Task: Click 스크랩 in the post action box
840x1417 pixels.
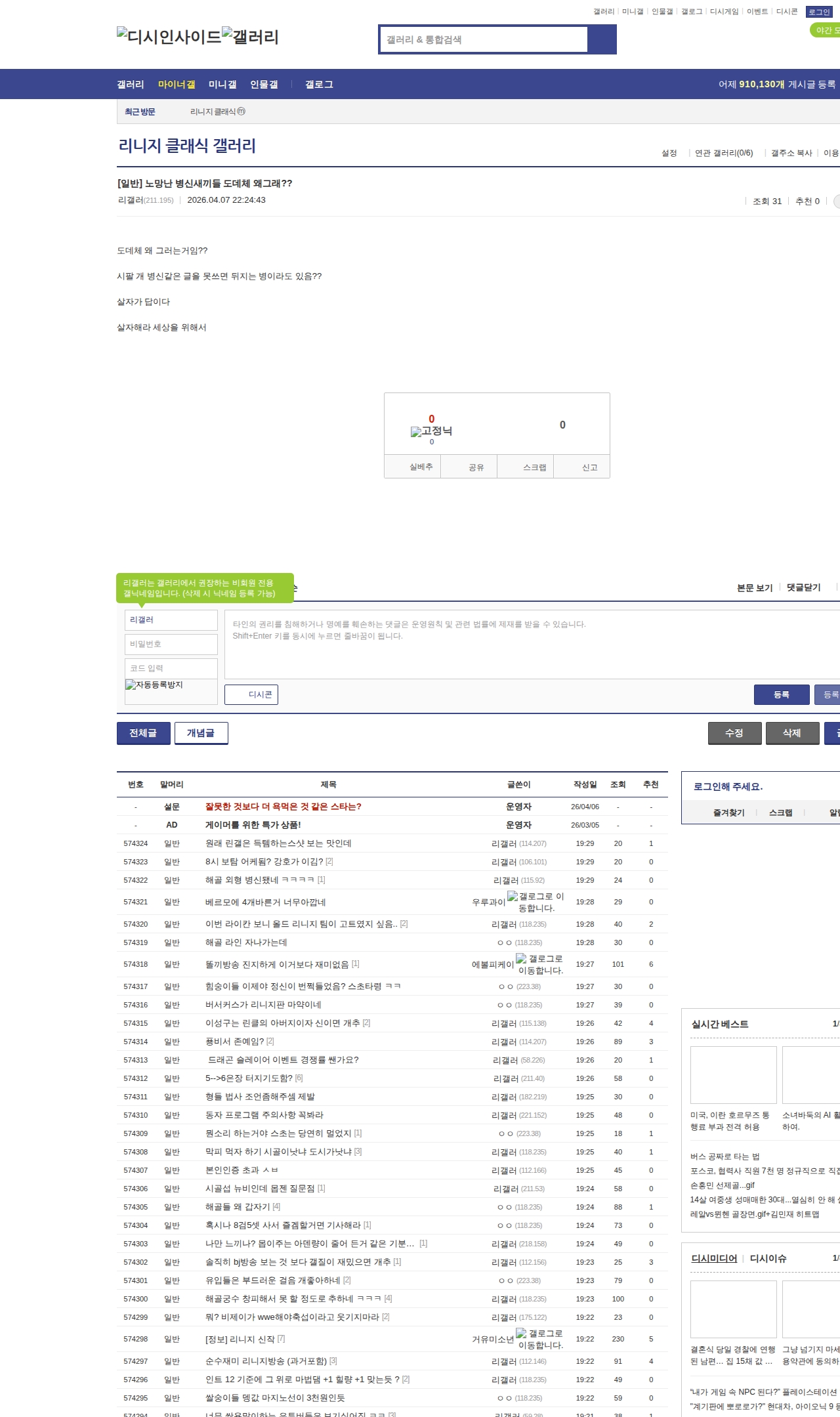Action: click(x=526, y=467)
